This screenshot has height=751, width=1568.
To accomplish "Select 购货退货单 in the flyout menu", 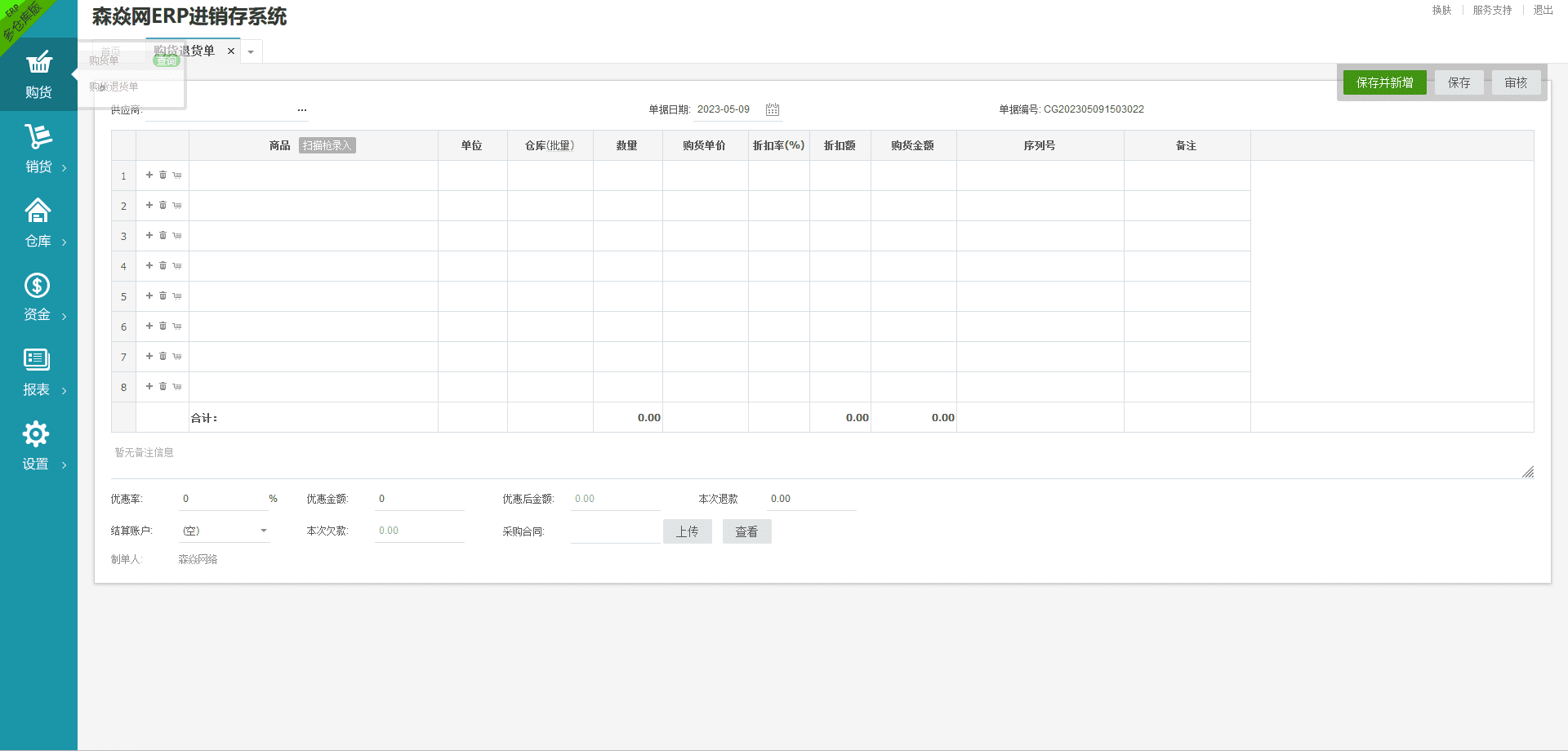I will [114, 87].
